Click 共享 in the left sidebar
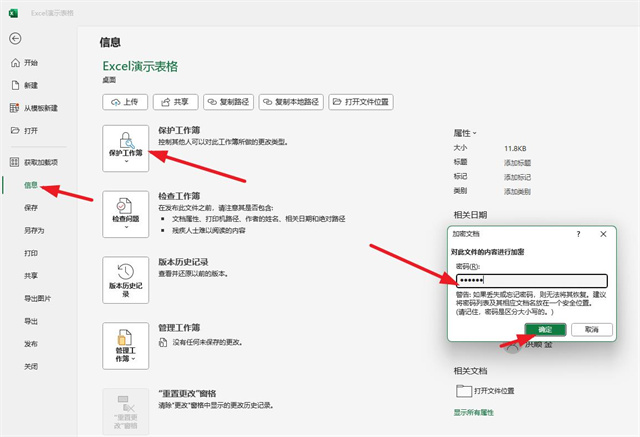 (31, 276)
